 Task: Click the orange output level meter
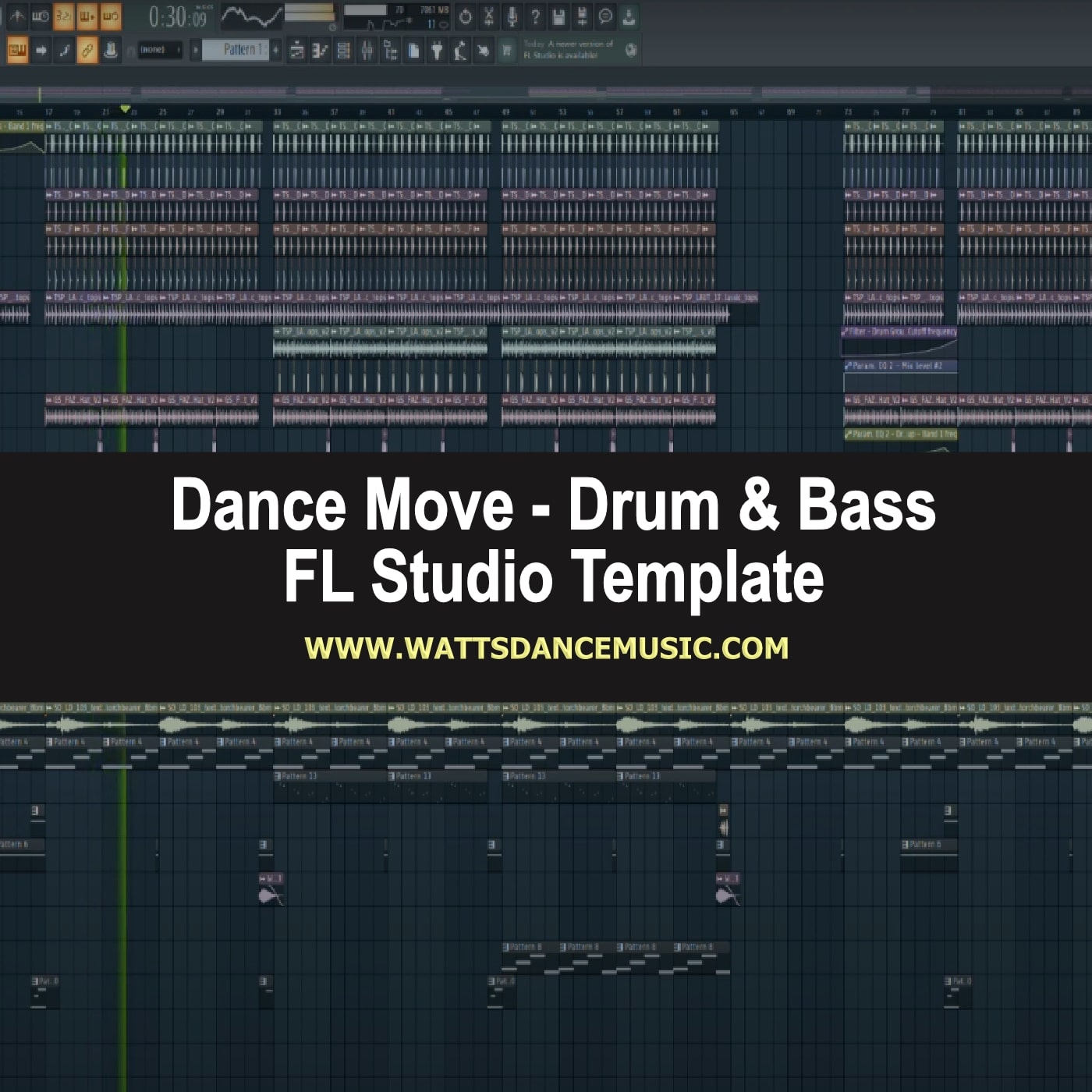pos(310,13)
